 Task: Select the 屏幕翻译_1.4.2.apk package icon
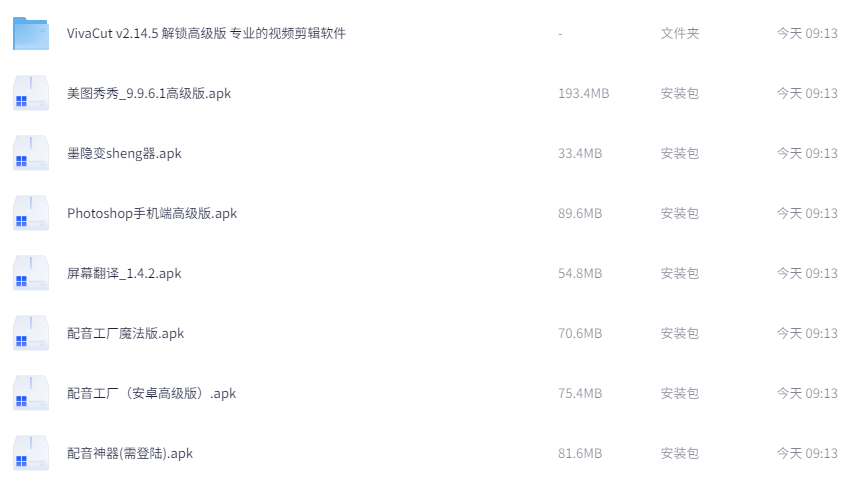[31, 274]
